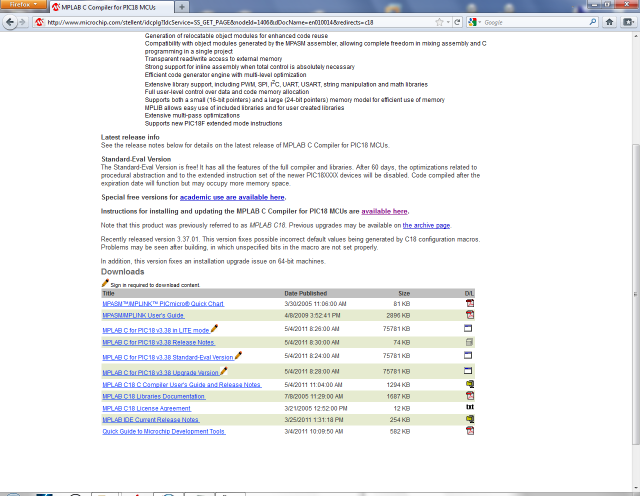Click the pencil icon beside Standard-Eval Version
The height and width of the screenshot is (496, 640).
coord(238,355)
